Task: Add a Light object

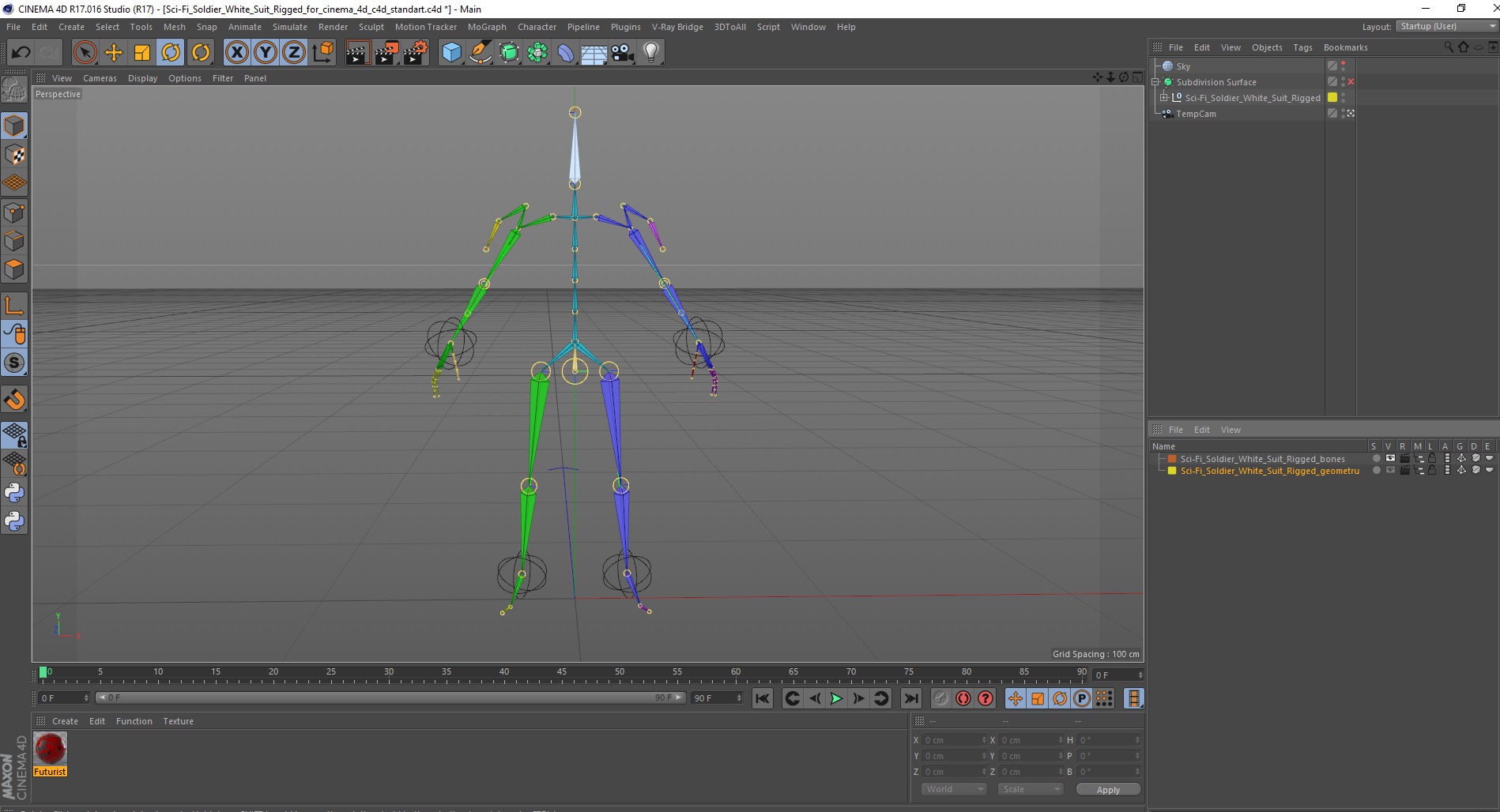Action: (x=651, y=53)
